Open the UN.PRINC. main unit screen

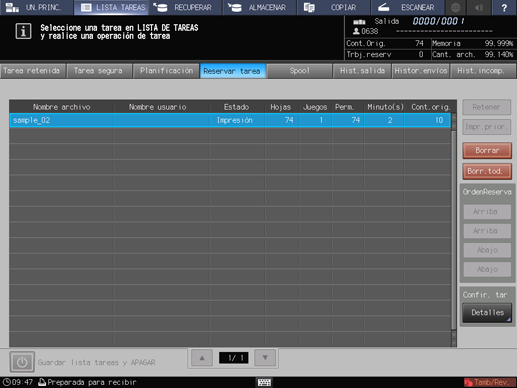coord(36,7)
